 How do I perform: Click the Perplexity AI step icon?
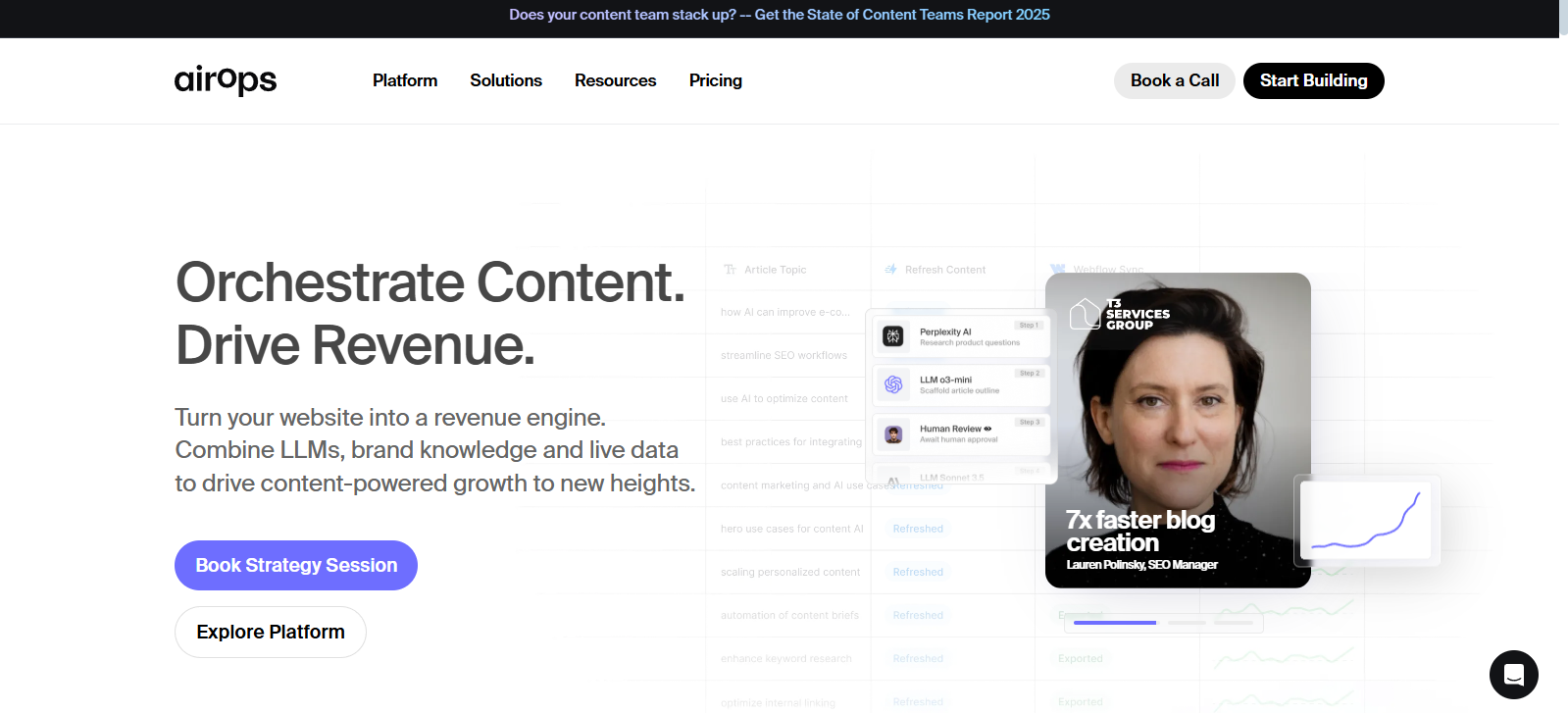pos(893,336)
